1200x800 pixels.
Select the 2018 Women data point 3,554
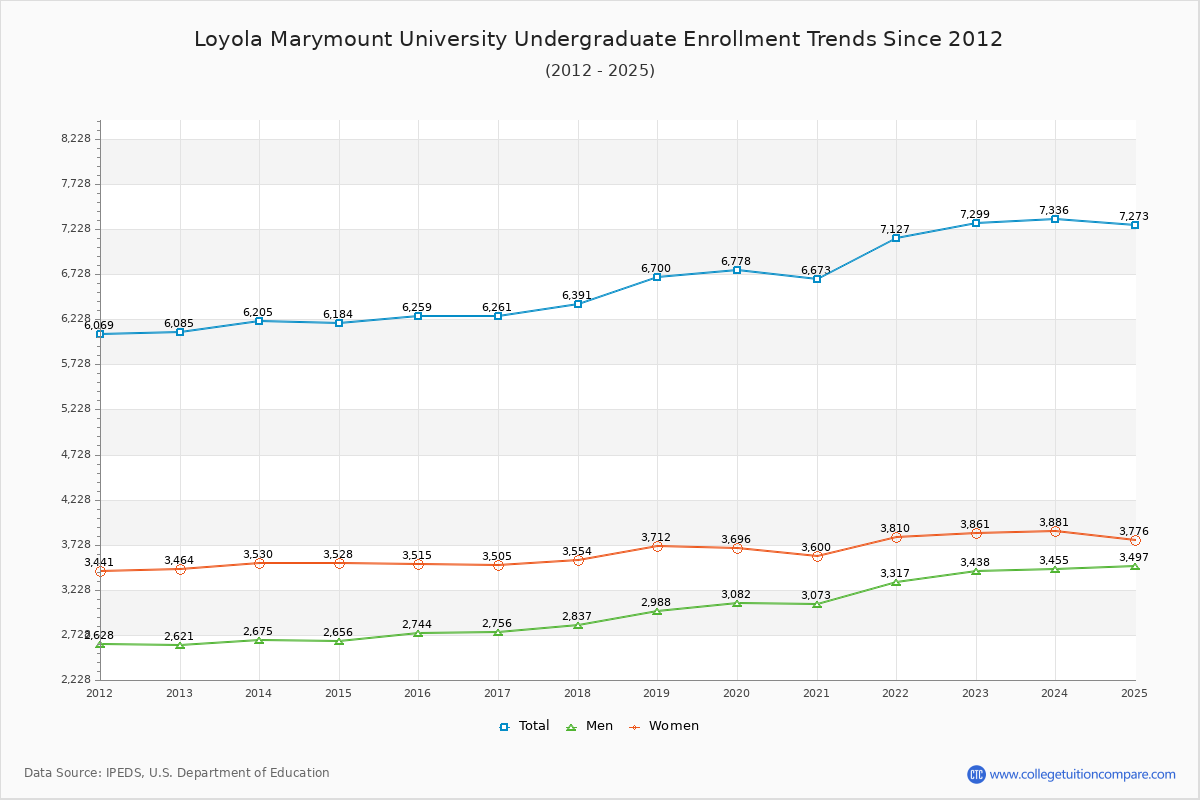pyautogui.click(x=578, y=560)
